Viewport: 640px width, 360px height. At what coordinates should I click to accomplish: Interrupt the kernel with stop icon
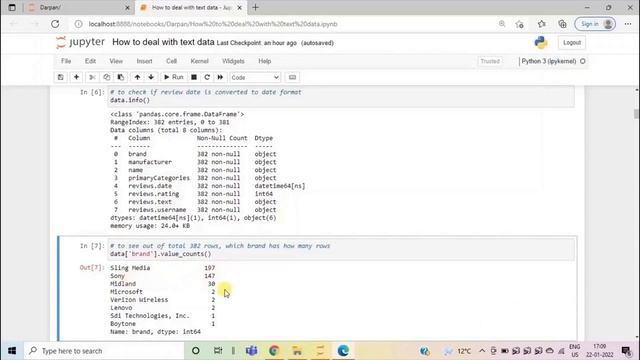pos(194,77)
